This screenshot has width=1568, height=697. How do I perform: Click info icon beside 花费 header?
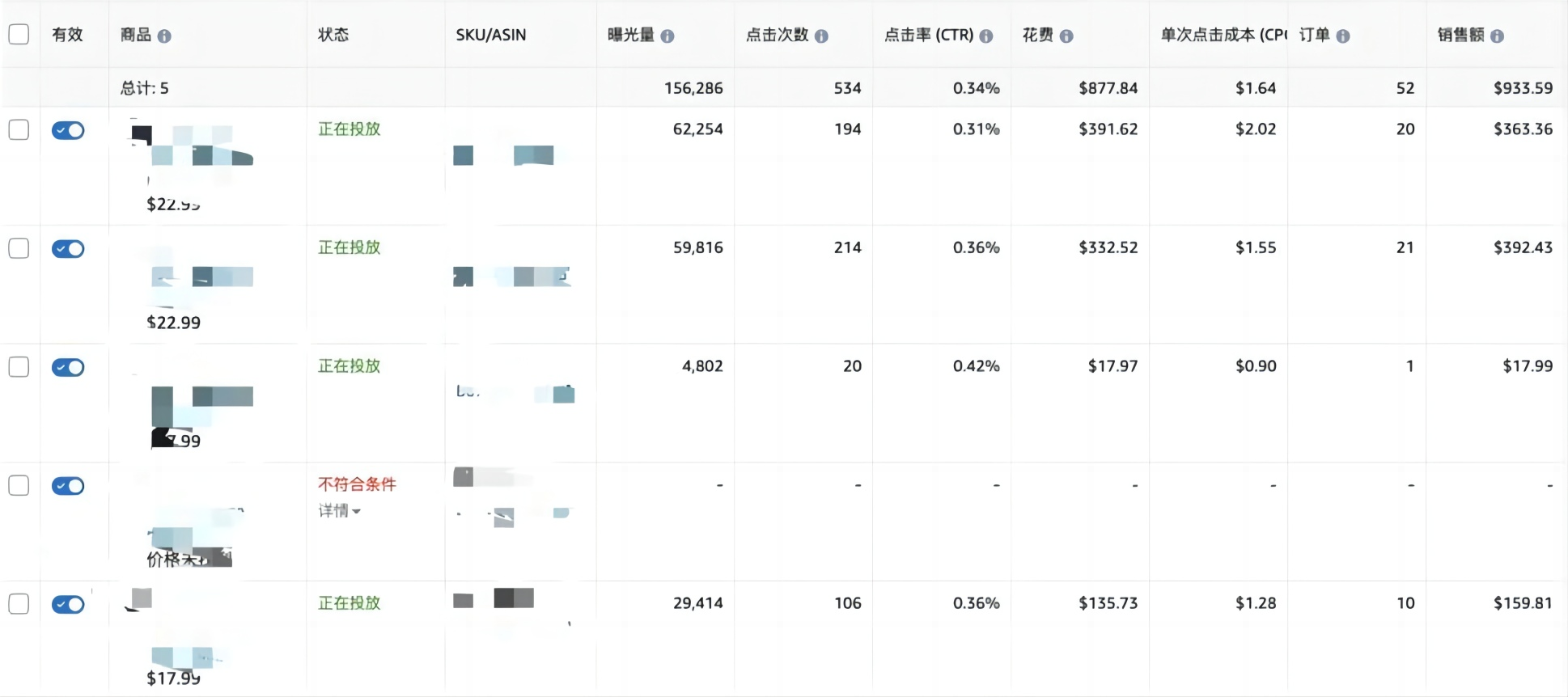(x=1066, y=36)
